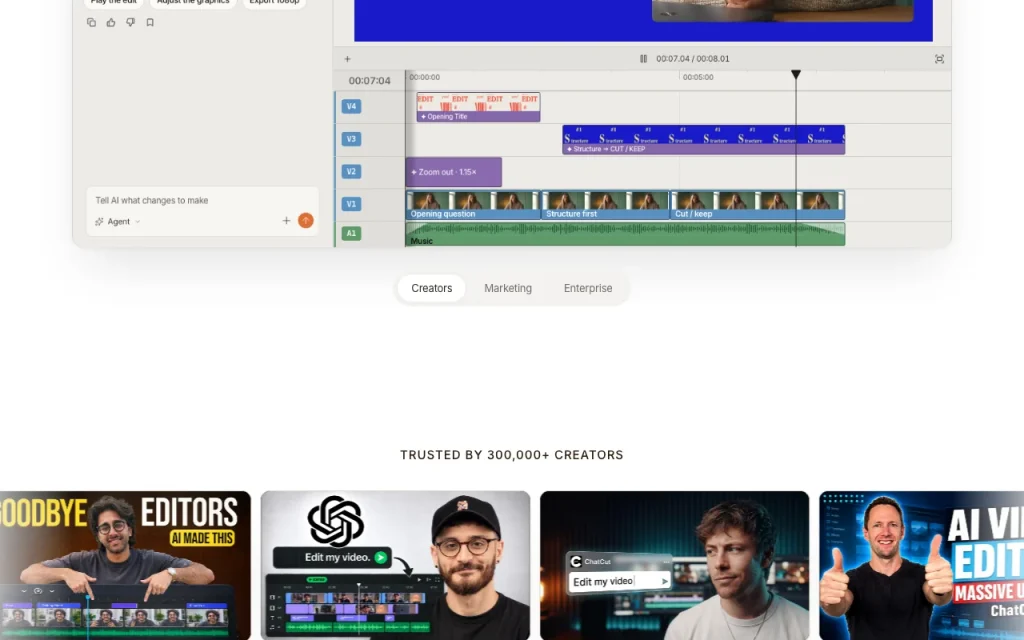Click the 00:00:00 mark on the ruler
The image size is (1024, 640).
tap(424, 77)
